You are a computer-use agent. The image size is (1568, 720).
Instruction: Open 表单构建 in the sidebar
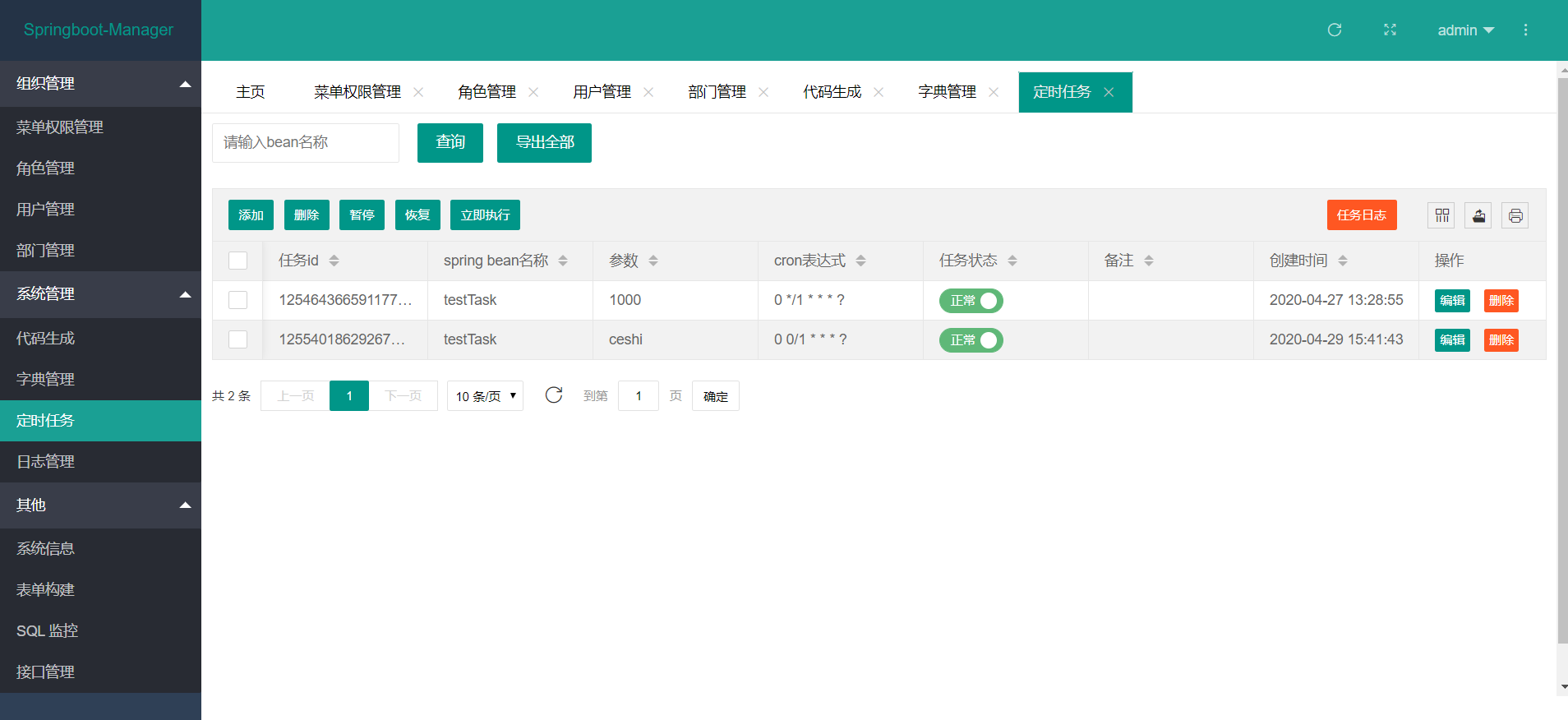point(100,590)
